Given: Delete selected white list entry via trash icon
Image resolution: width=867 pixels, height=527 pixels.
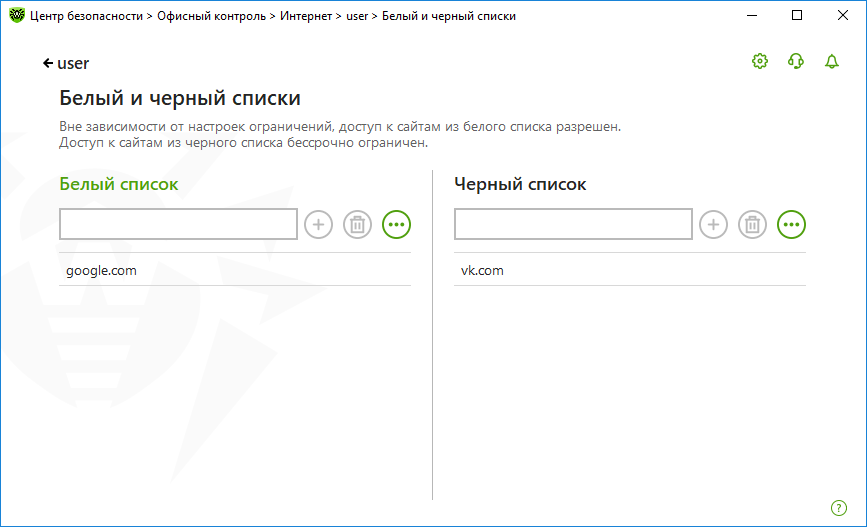Looking at the screenshot, I should [x=357, y=225].
